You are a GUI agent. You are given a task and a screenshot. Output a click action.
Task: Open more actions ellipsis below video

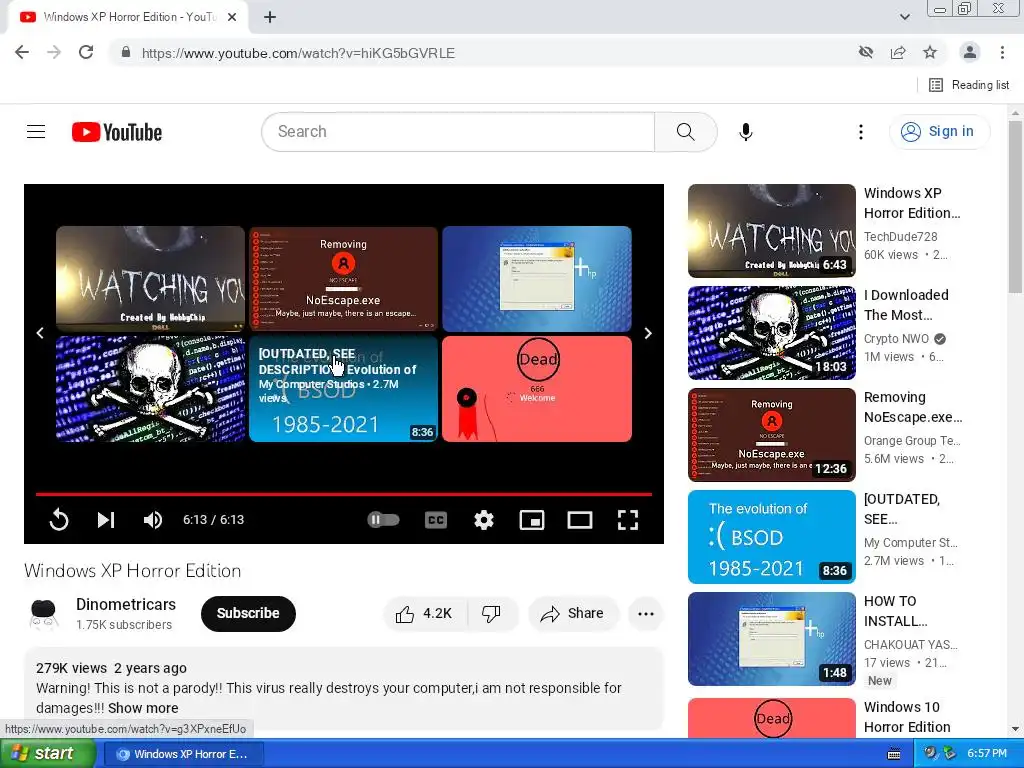(x=646, y=613)
